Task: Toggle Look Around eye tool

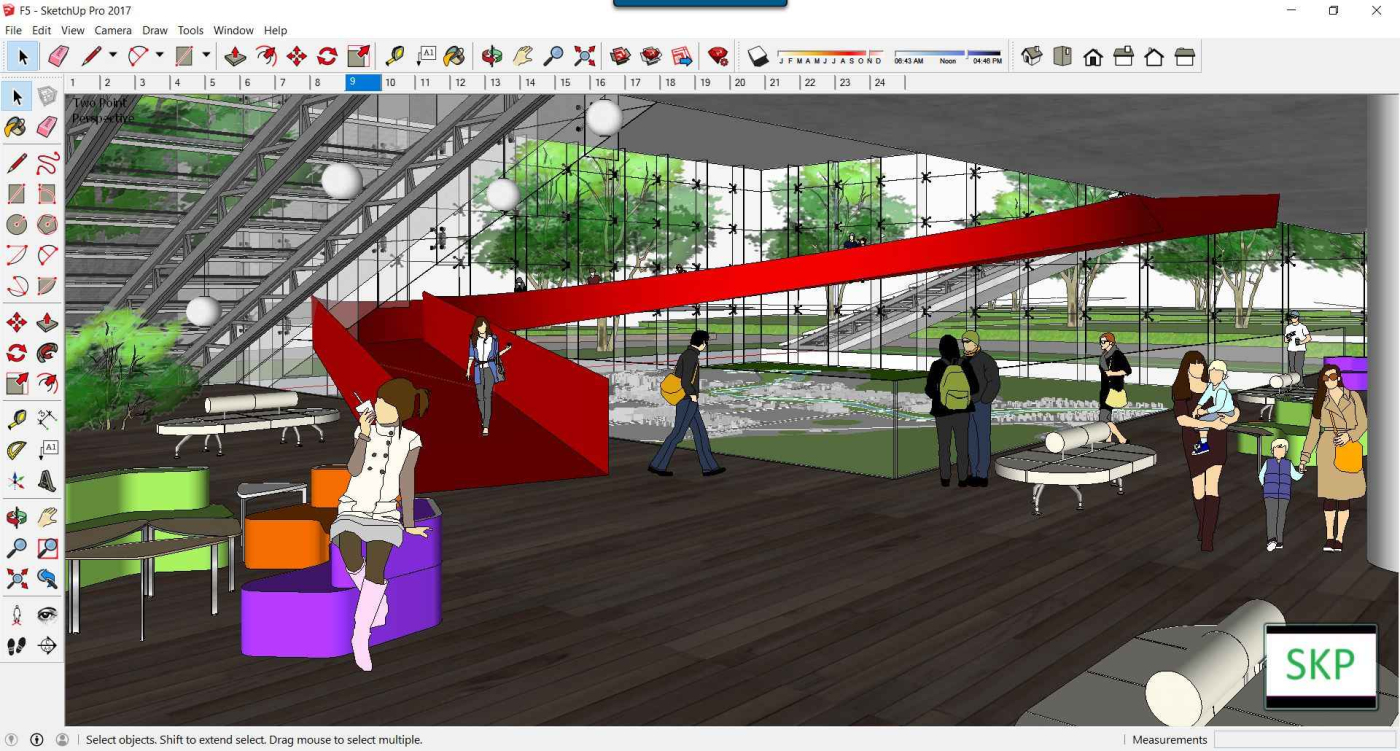Action: [x=47, y=615]
